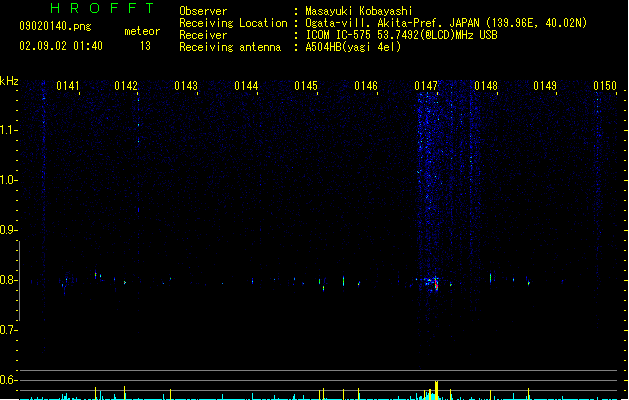629x400 pixels.
Task: Click the 0148 time marker
Action: (x=486, y=86)
